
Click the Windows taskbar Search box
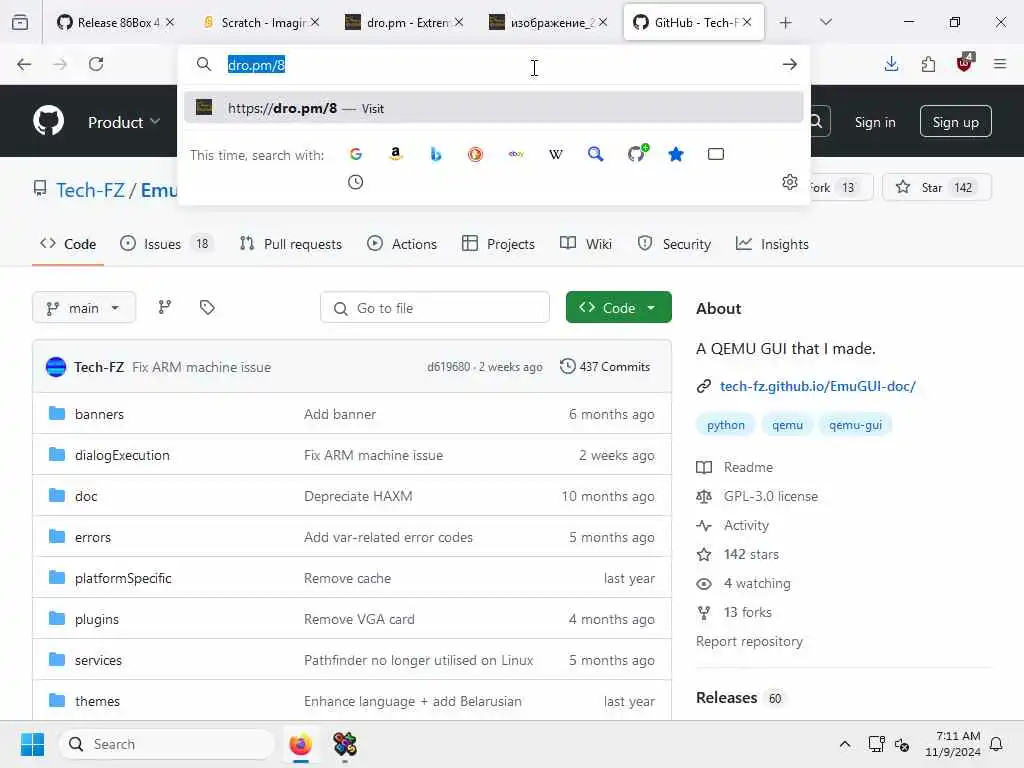point(167,744)
